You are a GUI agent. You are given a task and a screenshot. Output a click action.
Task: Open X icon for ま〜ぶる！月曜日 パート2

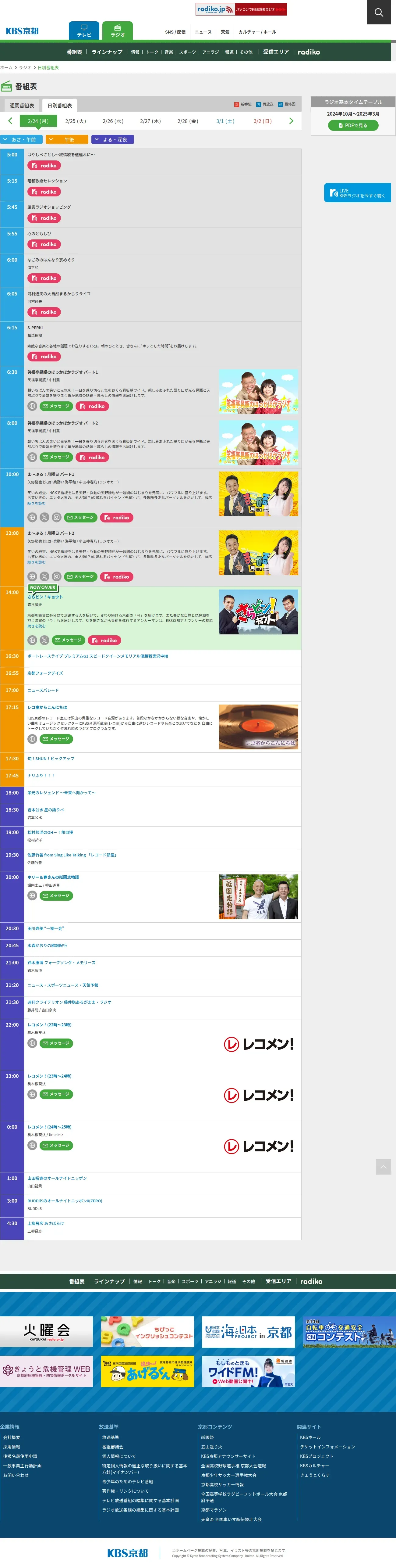point(44,576)
